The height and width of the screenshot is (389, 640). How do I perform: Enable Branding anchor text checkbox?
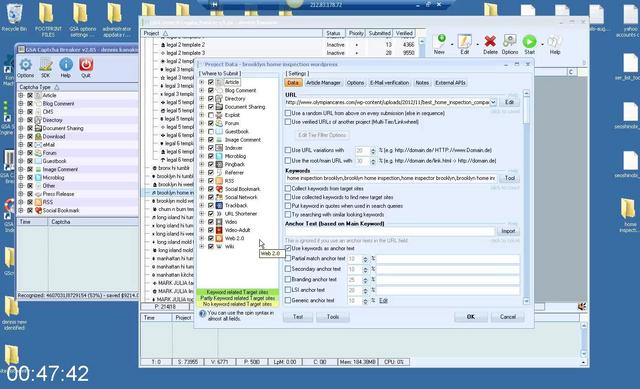288,279
